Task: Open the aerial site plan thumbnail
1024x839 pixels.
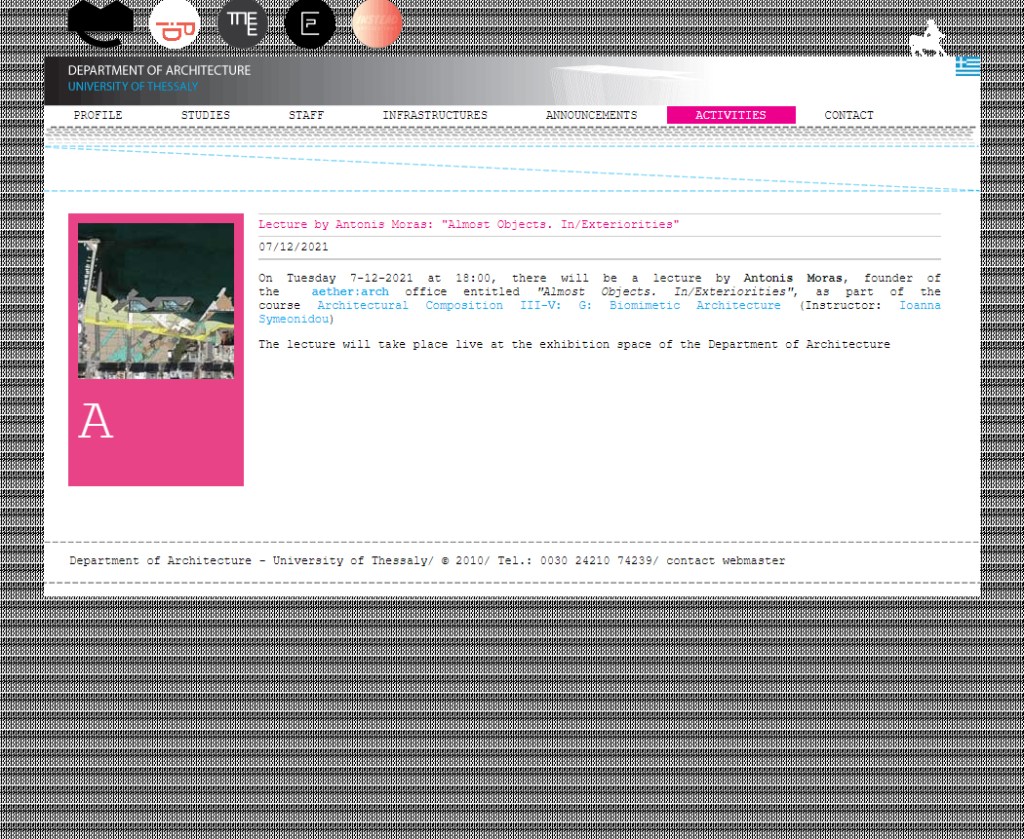Action: pyautogui.click(x=156, y=301)
